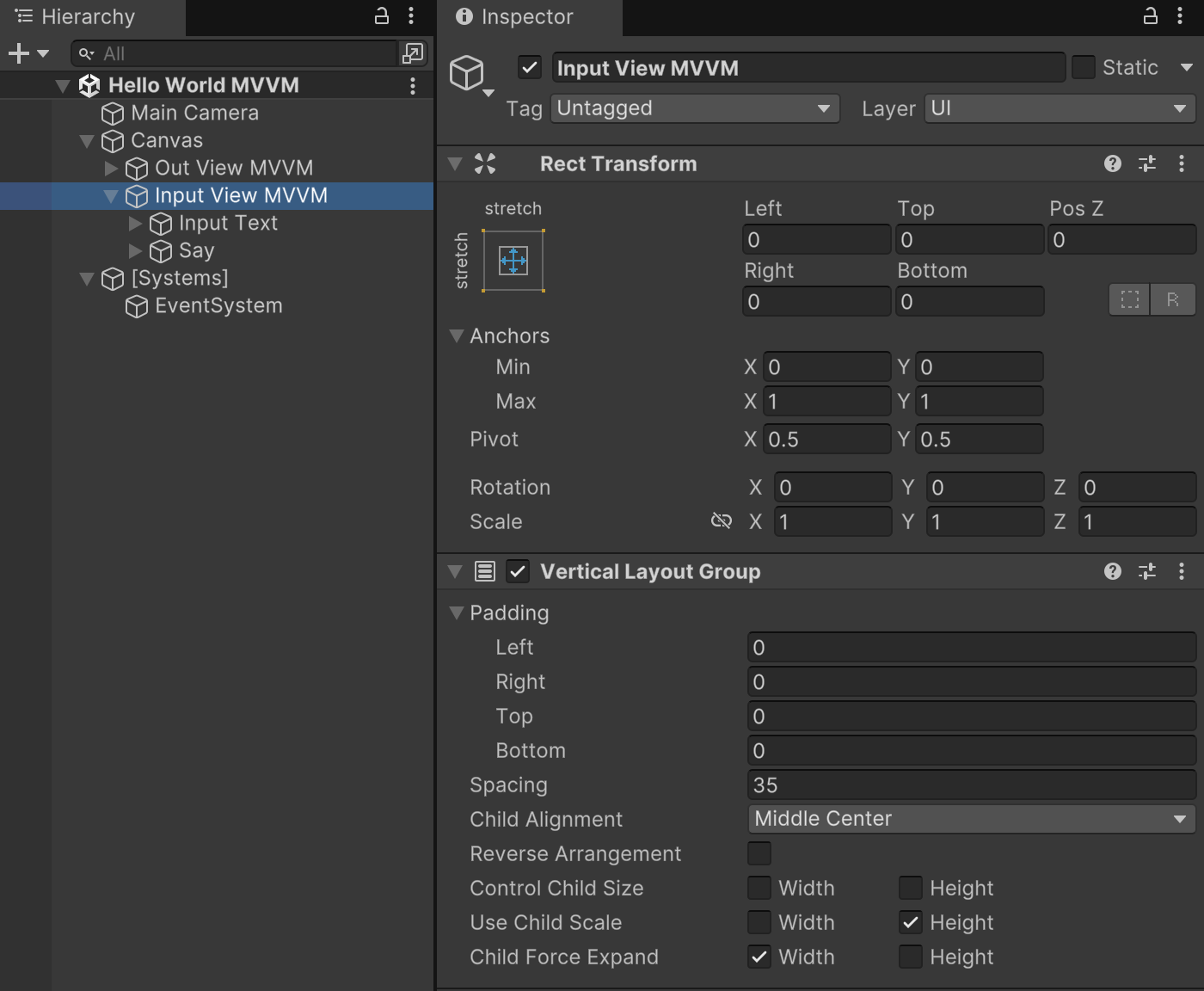The image size is (1204, 991).
Task: Click the R raw edit mode button
Action: point(1172,299)
